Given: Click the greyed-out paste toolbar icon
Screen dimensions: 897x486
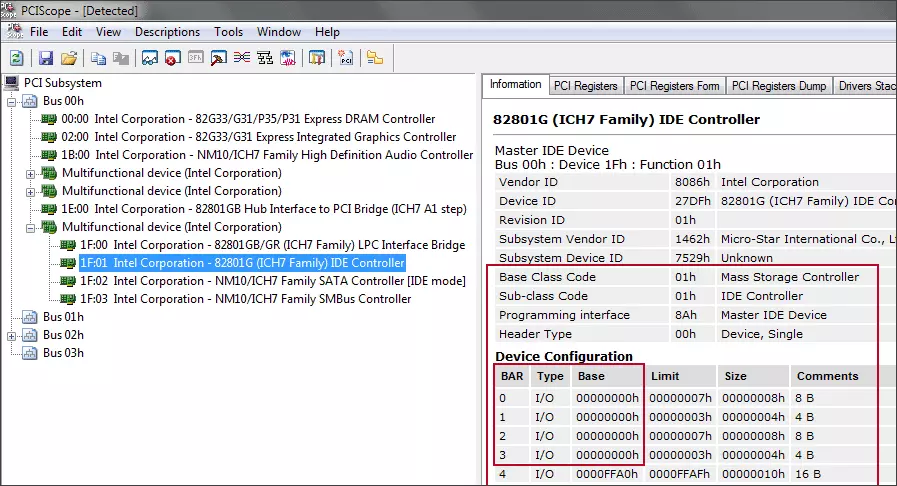Looking at the screenshot, I should [121, 58].
